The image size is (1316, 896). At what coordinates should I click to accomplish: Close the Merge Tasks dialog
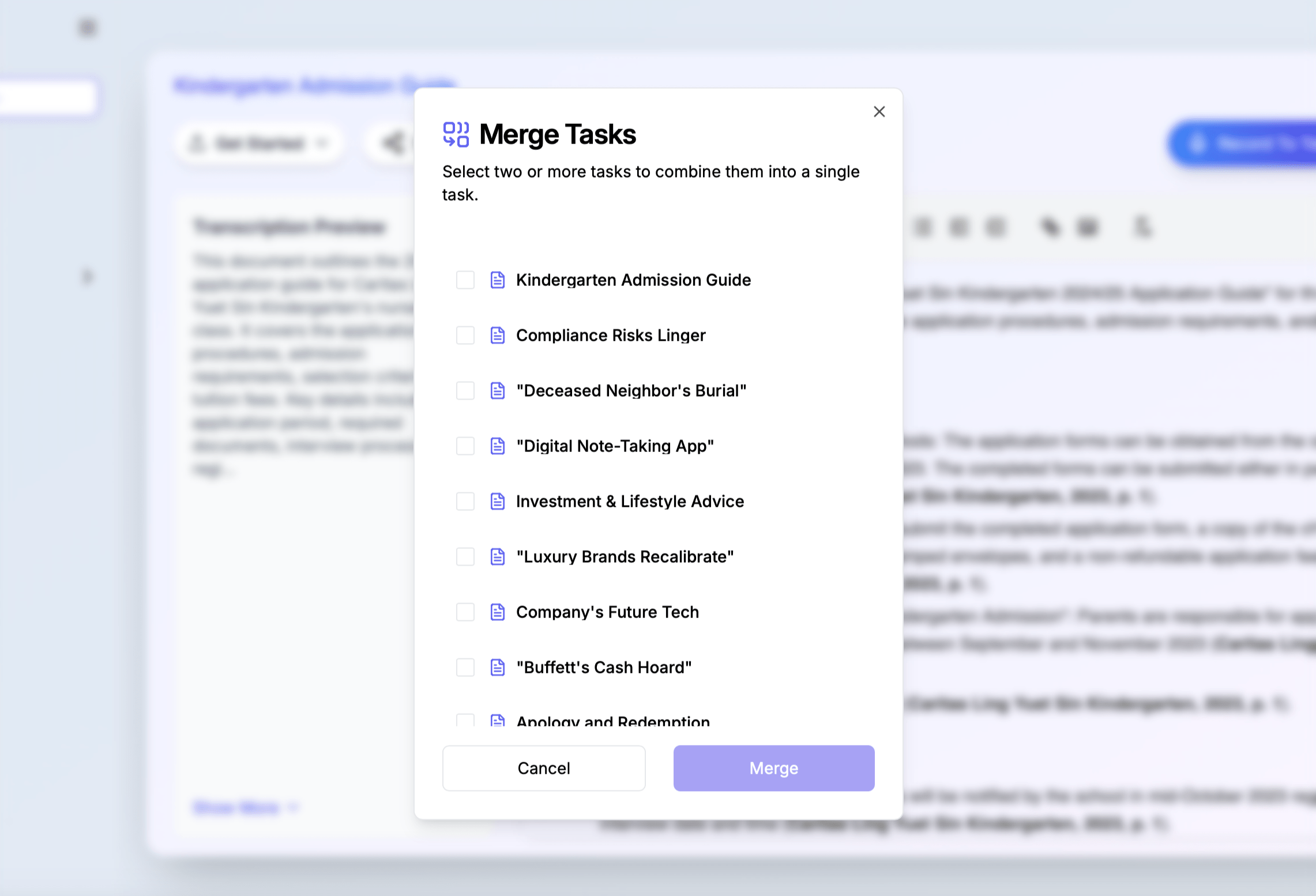tap(879, 112)
